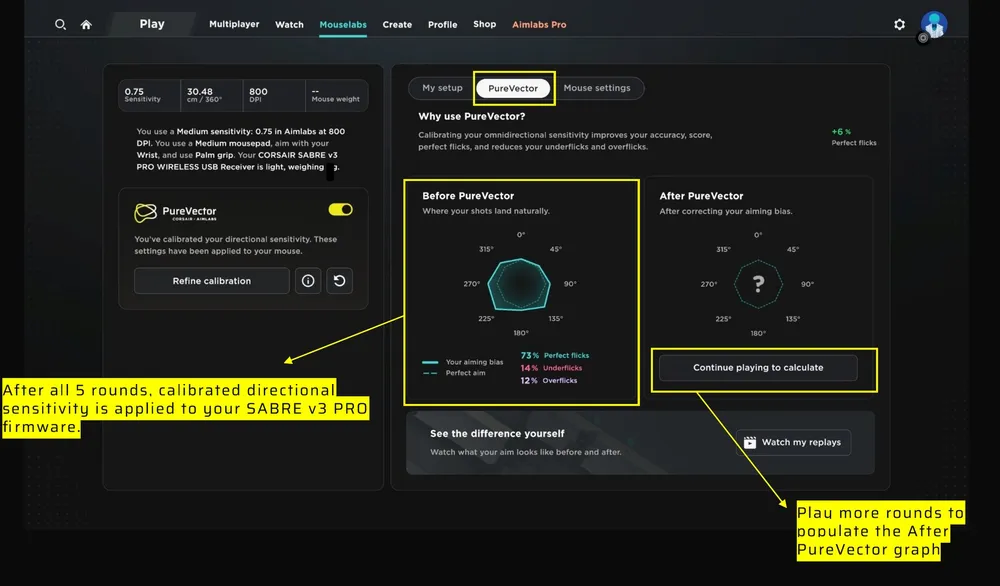Click the calibration info icon
Viewport: 1000px width, 586px height.
308,281
